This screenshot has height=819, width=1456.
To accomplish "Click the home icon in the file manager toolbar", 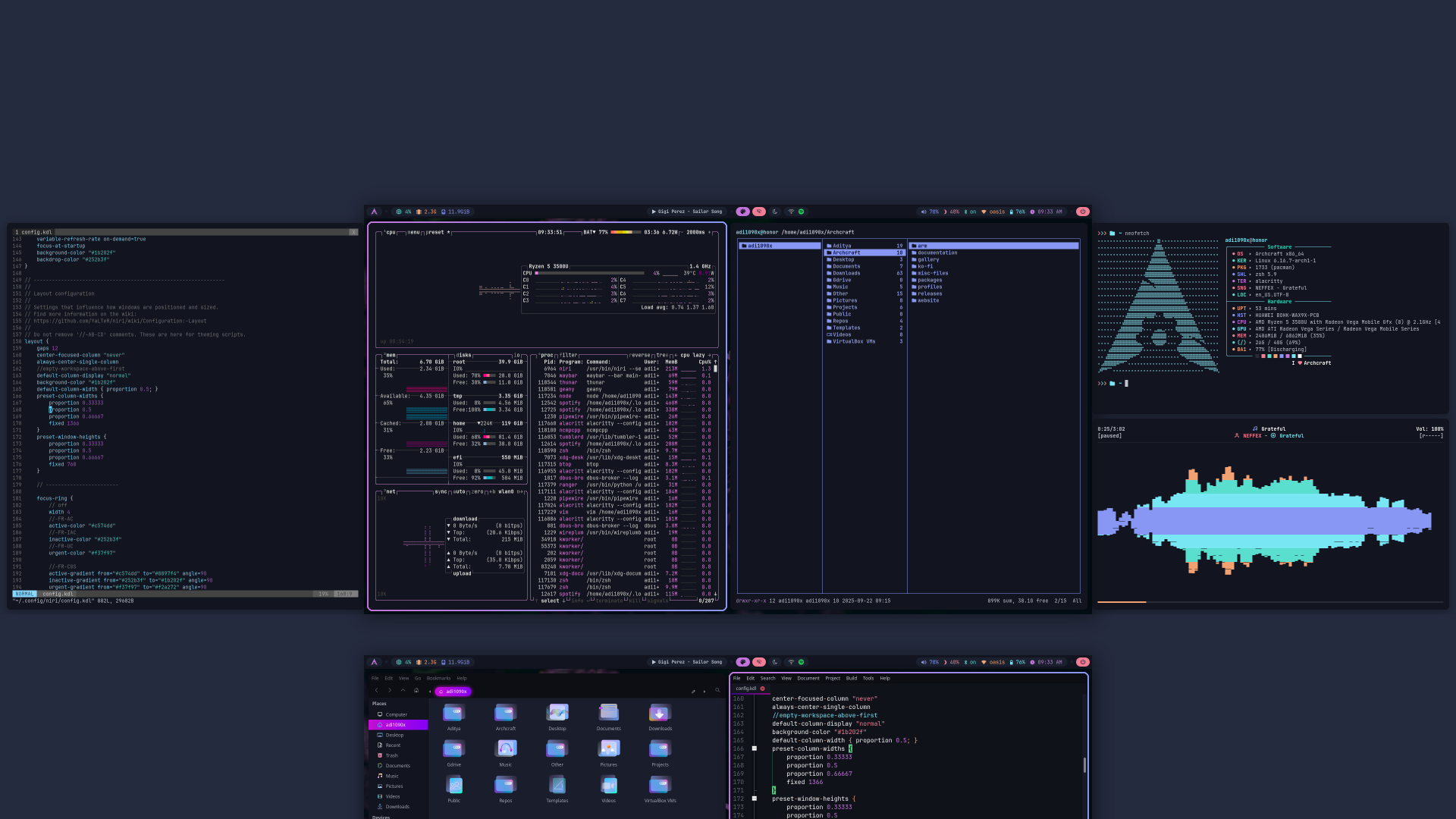I will (x=416, y=691).
